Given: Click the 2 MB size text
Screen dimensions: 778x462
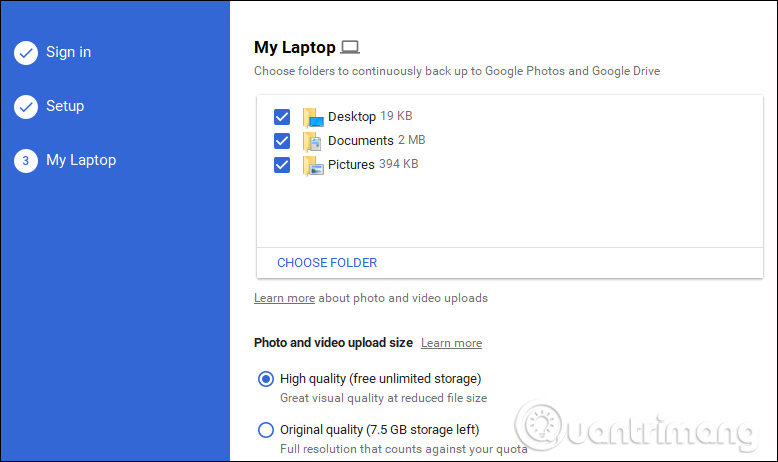Looking at the screenshot, I should pos(411,140).
